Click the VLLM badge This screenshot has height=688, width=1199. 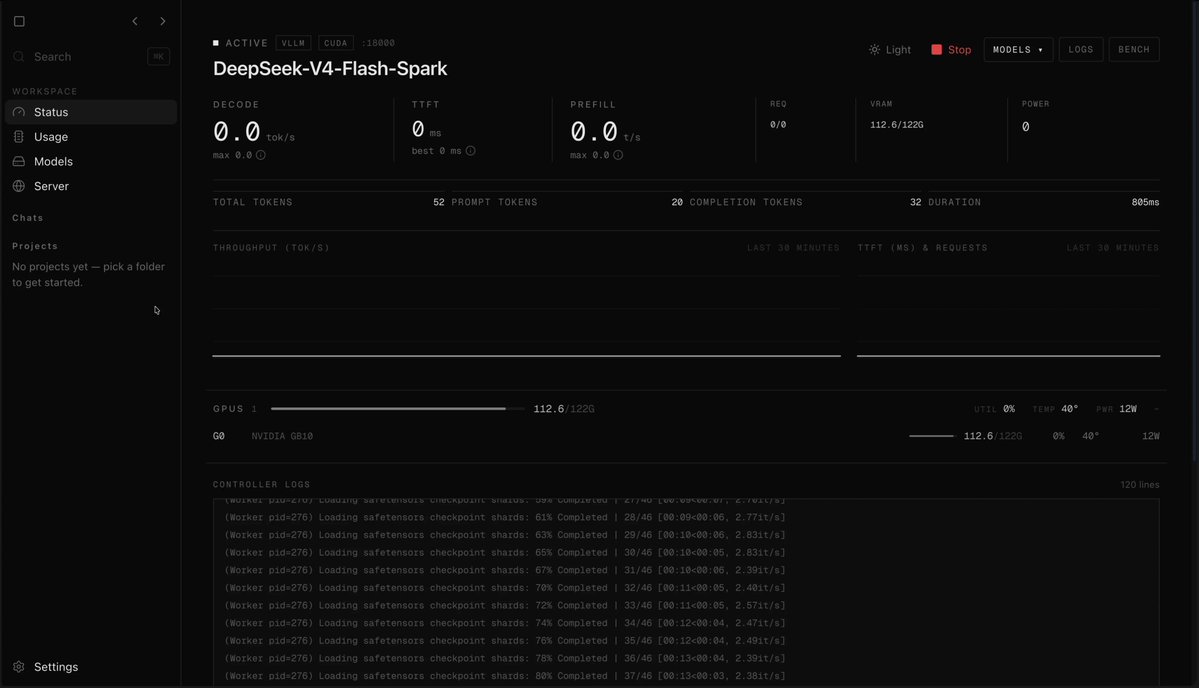[294, 44]
